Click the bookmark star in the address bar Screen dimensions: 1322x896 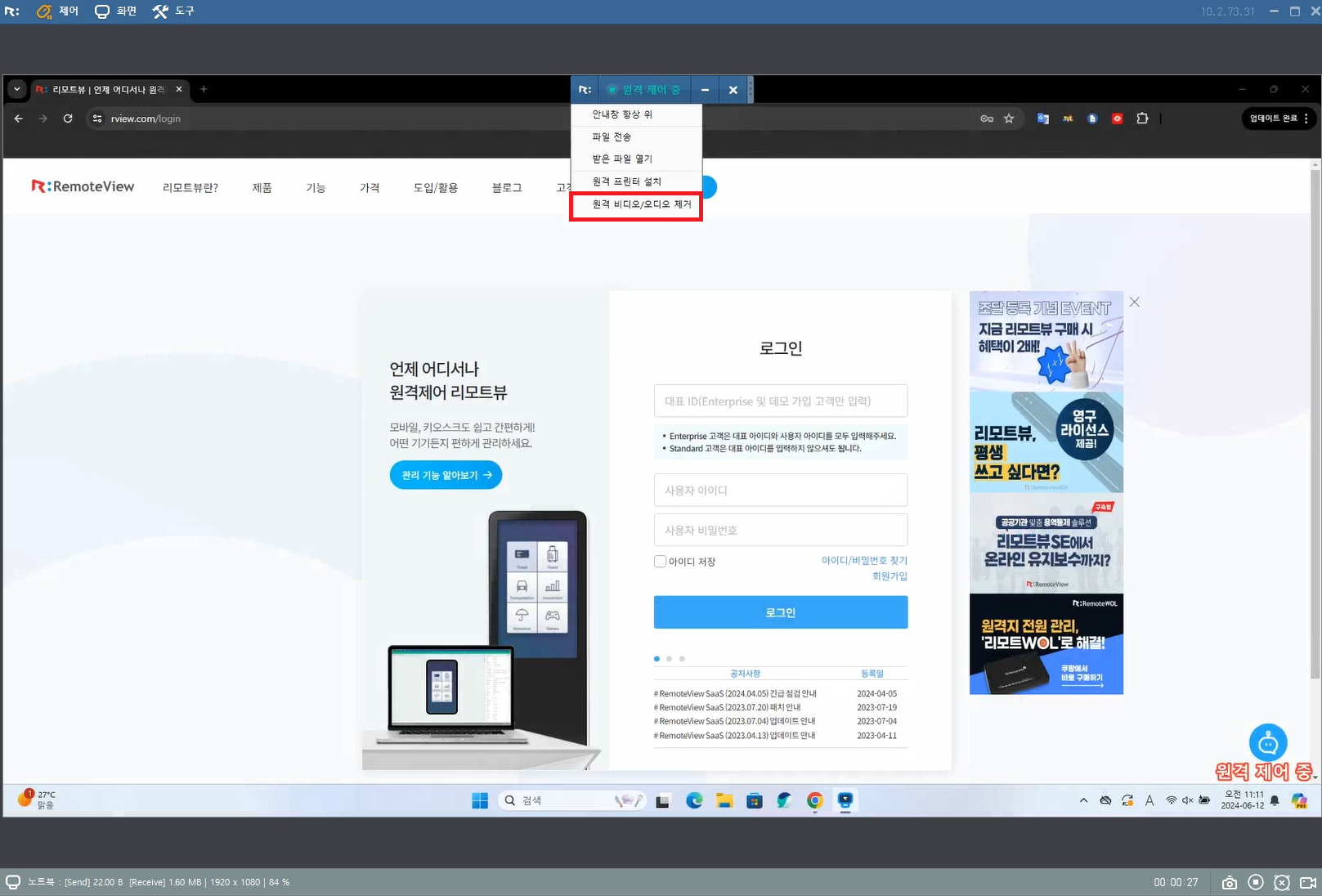tap(1009, 119)
